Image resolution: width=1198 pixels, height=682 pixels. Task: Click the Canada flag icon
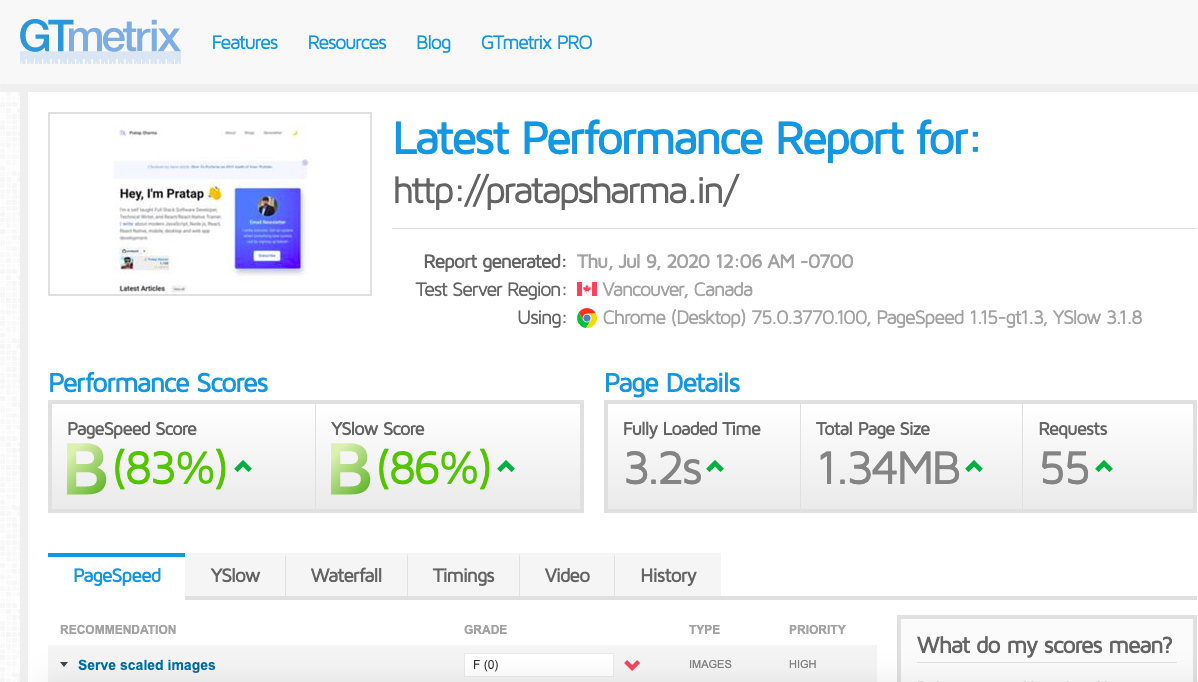(x=587, y=290)
